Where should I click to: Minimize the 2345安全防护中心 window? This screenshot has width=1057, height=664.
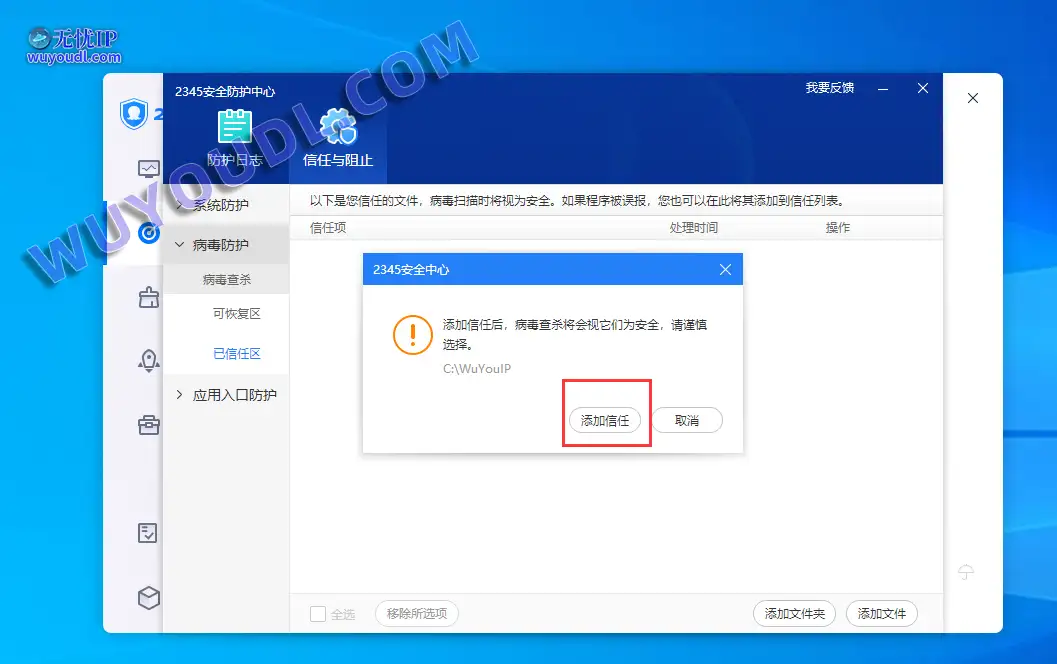pos(883,89)
